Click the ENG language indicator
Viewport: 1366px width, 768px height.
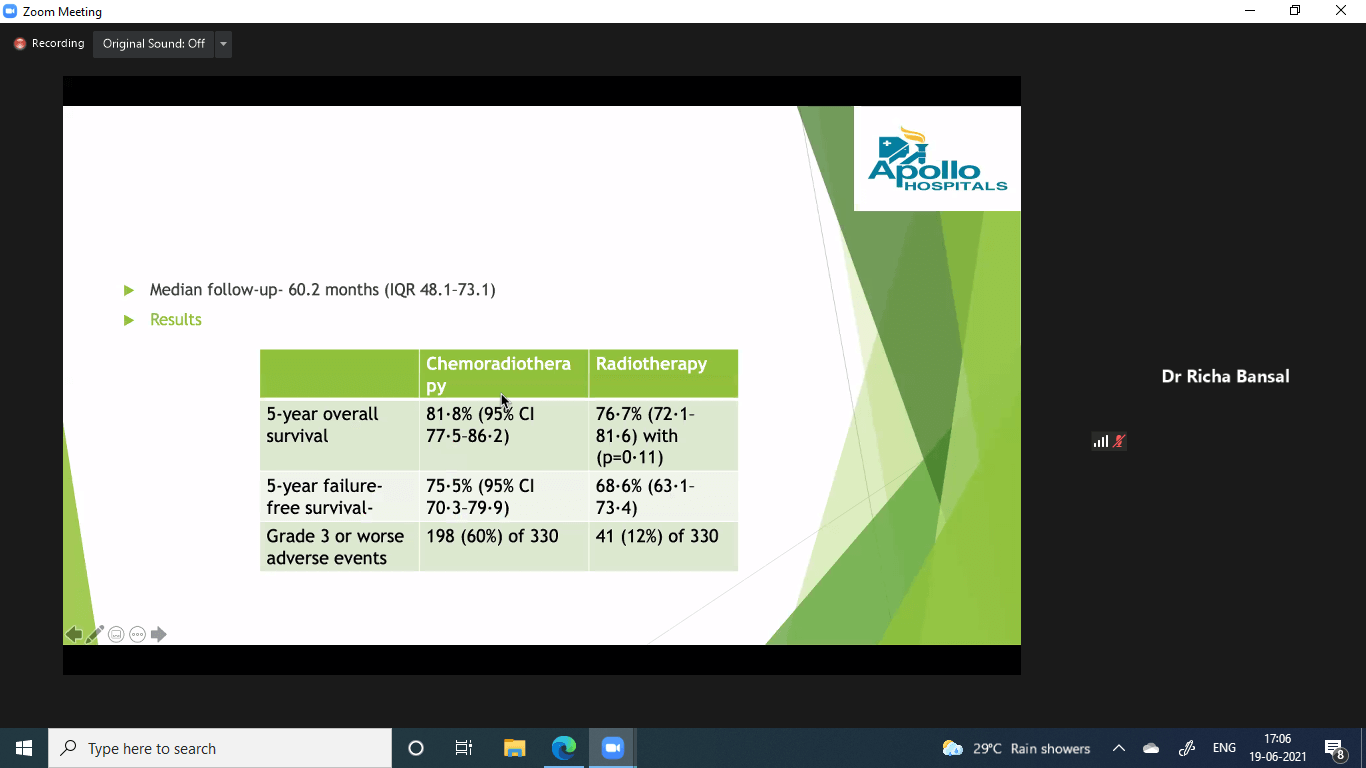point(1224,748)
